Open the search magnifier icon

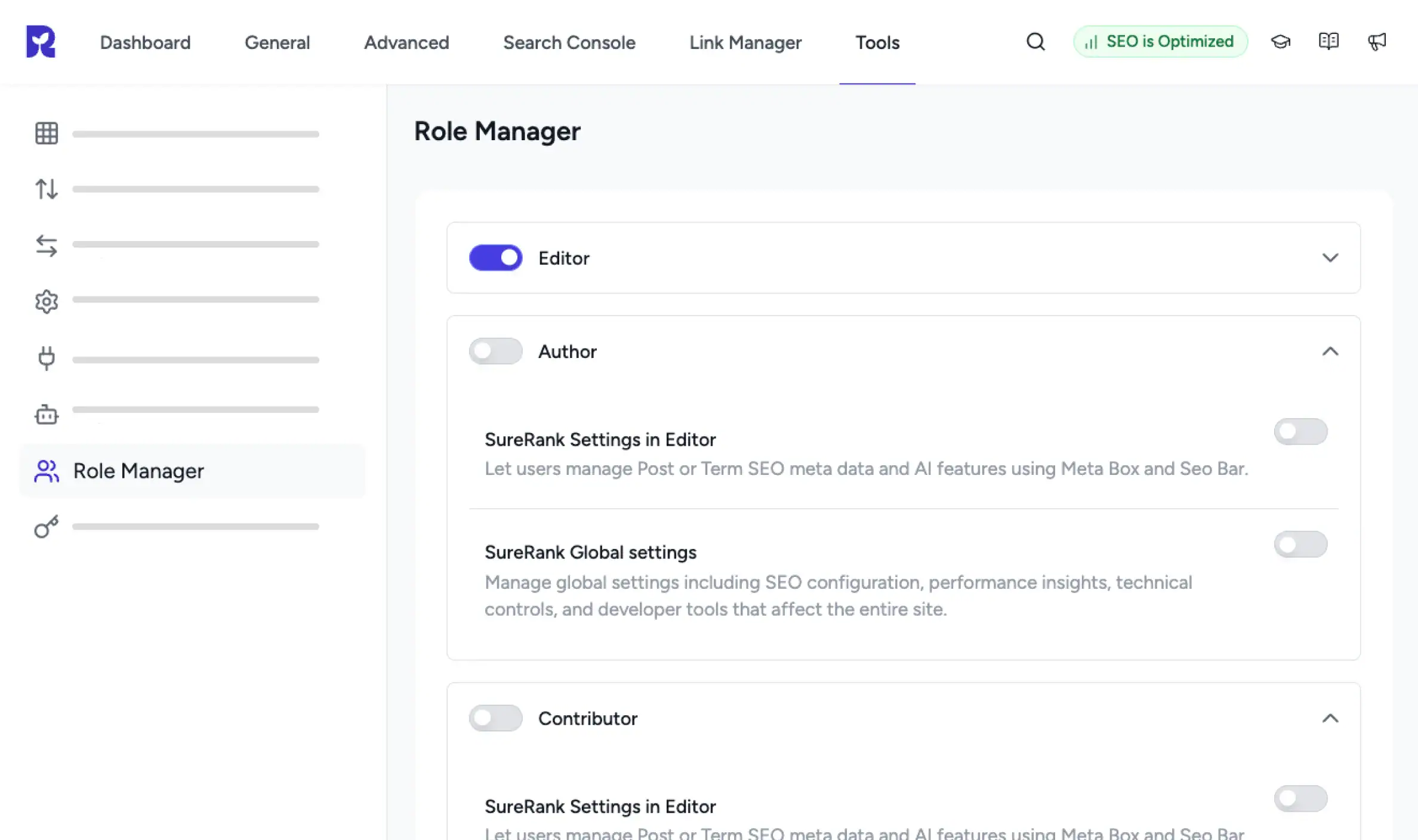coord(1035,42)
